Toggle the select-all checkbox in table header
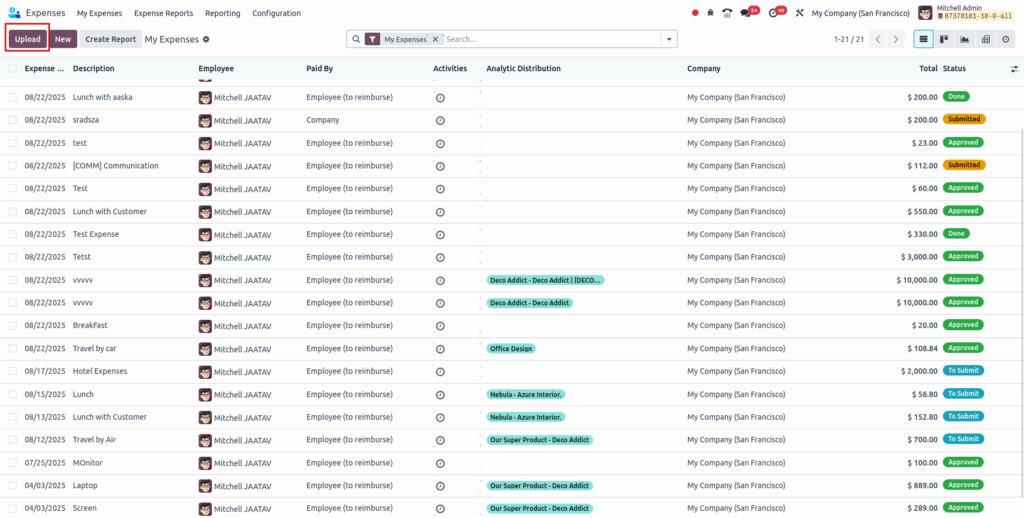 (x=13, y=69)
